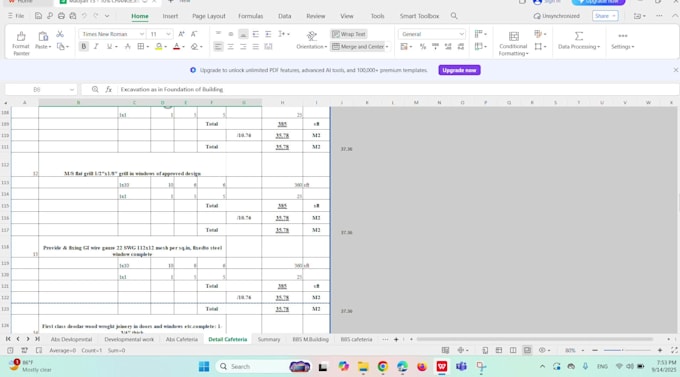Click the full screen icon in status bar
680x377 pixels.
pyautogui.click(x=674, y=350)
